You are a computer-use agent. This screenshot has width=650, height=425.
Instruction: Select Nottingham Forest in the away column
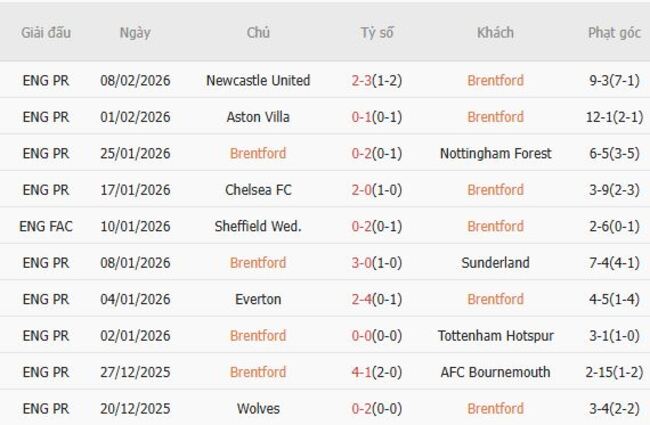coord(495,153)
